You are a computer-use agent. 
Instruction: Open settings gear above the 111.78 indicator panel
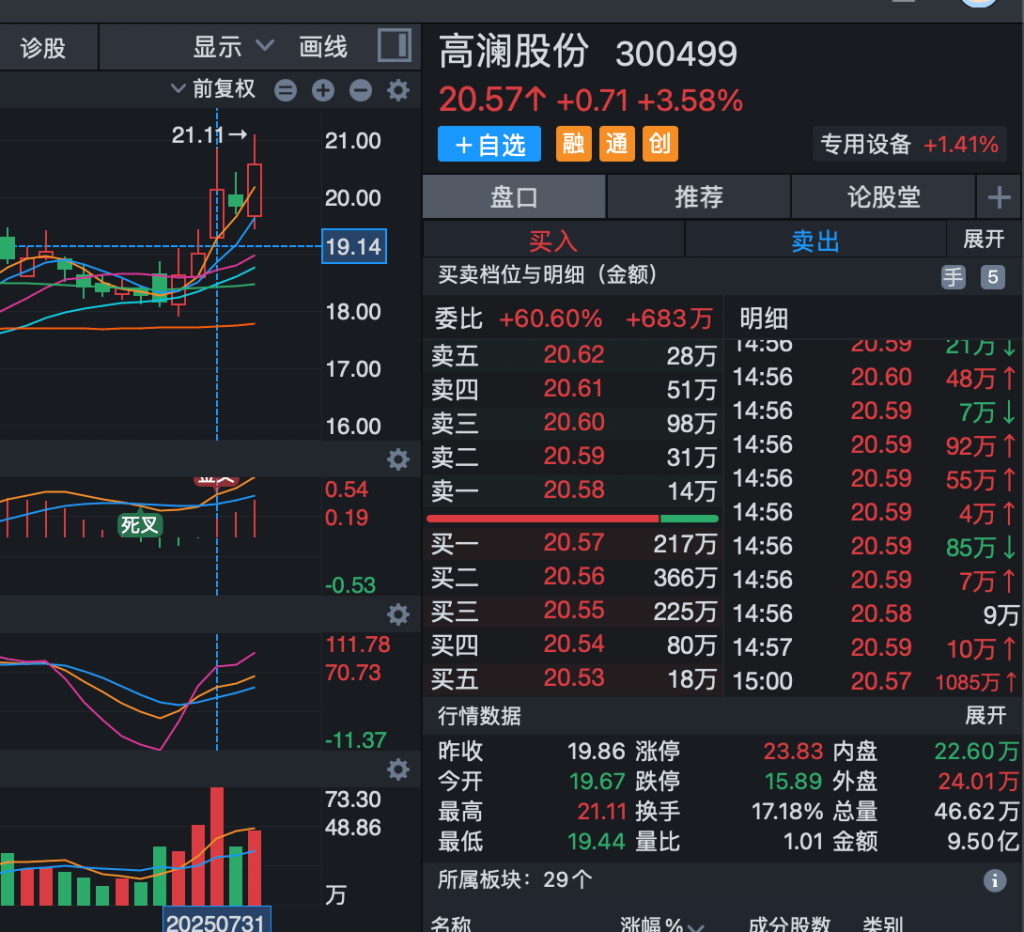pos(398,614)
